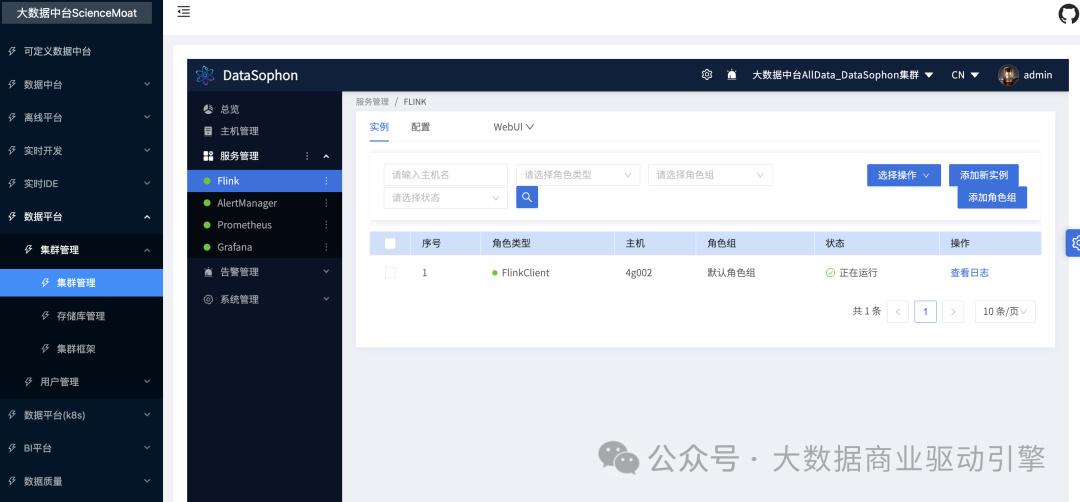The image size is (1080, 502).
Task: Collapse sidebar with the menu fold icon
Action: tap(183, 12)
